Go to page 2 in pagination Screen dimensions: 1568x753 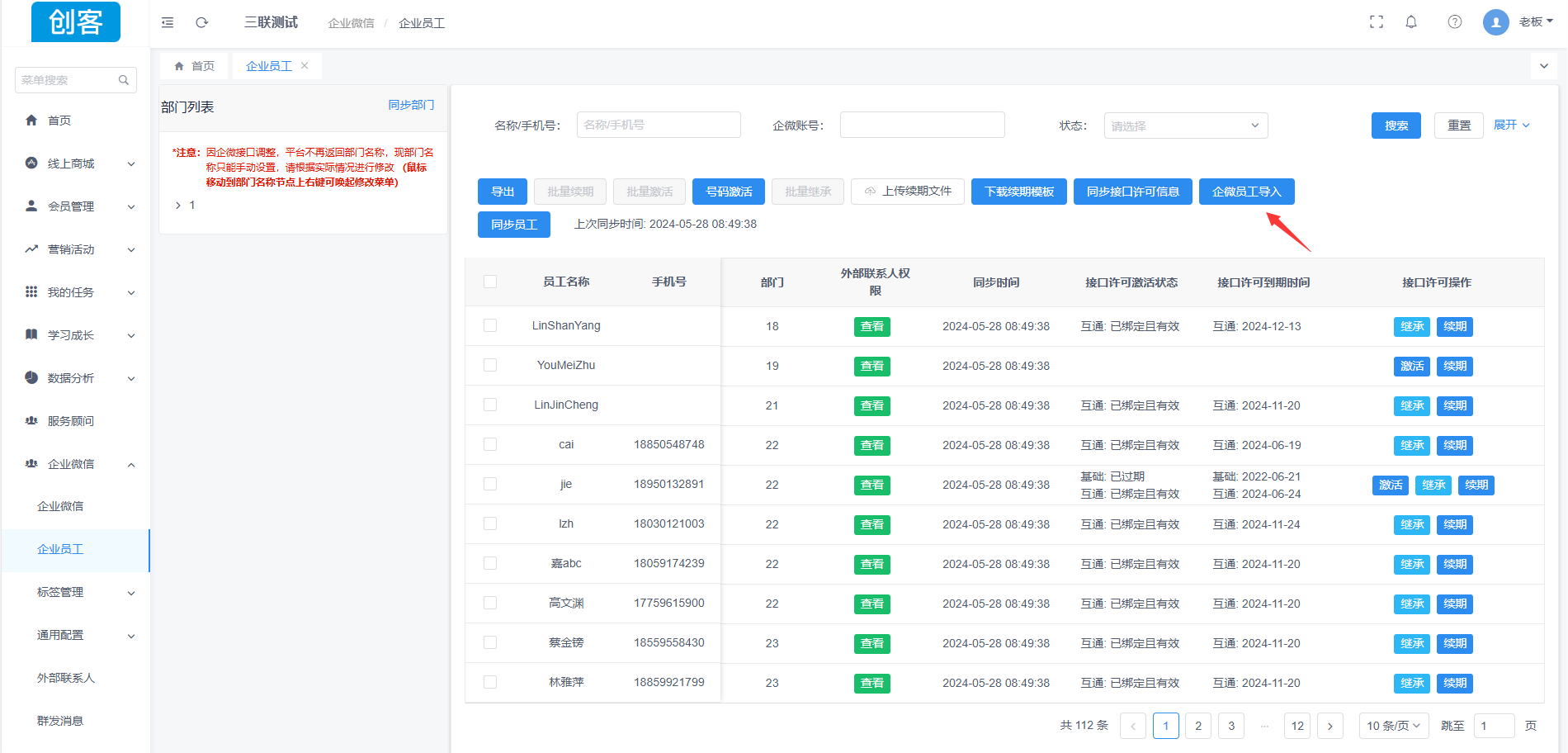pyautogui.click(x=1198, y=726)
